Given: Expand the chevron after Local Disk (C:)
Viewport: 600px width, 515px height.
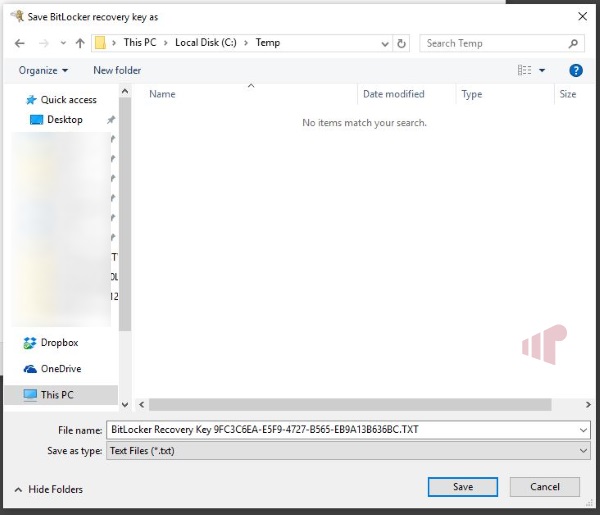Looking at the screenshot, I should click(246, 43).
